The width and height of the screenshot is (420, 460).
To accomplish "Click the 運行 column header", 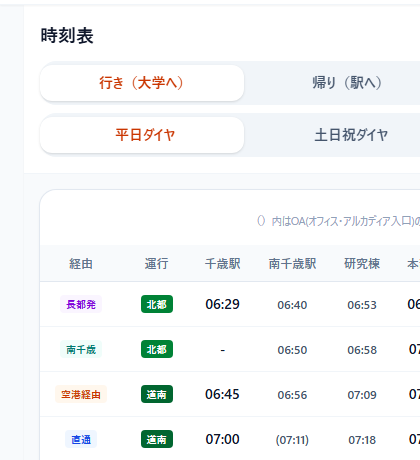I will pyautogui.click(x=157, y=264).
